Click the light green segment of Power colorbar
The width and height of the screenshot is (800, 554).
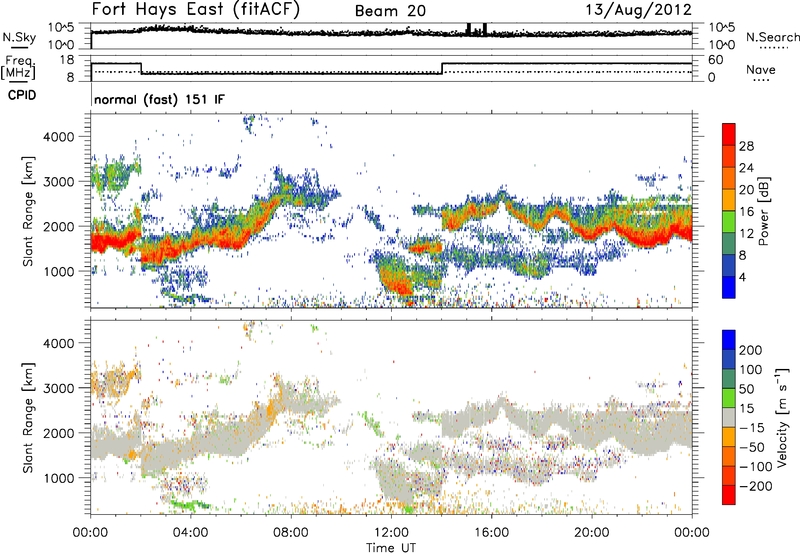pos(729,222)
